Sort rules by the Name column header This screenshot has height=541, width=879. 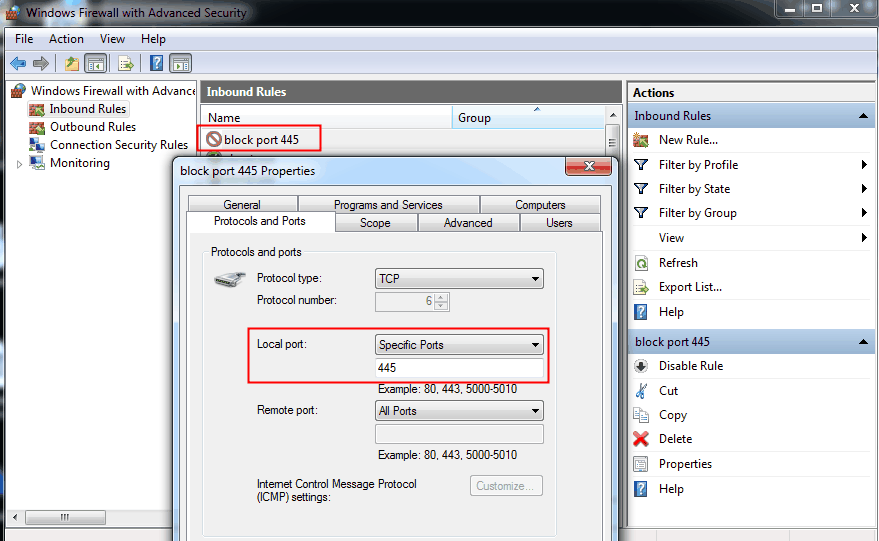(x=326, y=118)
